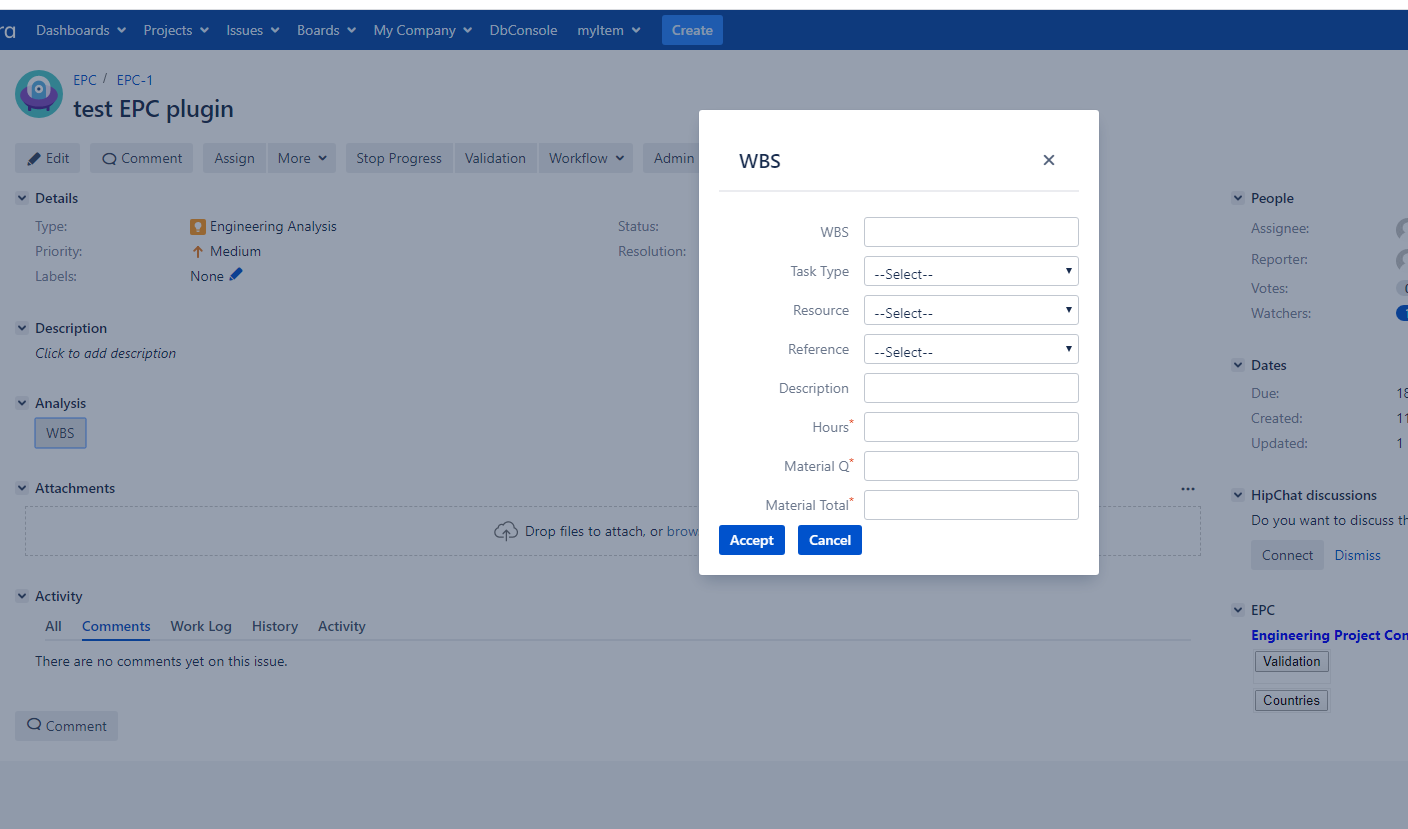
Task: Close the WBS dialog with the X
Action: [1049, 160]
